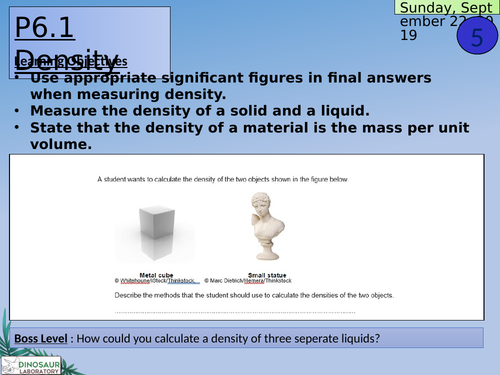Image resolution: width=500 pixels, height=375 pixels.
Task: Click the 'Metal cube' caption label
Action: [156, 275]
